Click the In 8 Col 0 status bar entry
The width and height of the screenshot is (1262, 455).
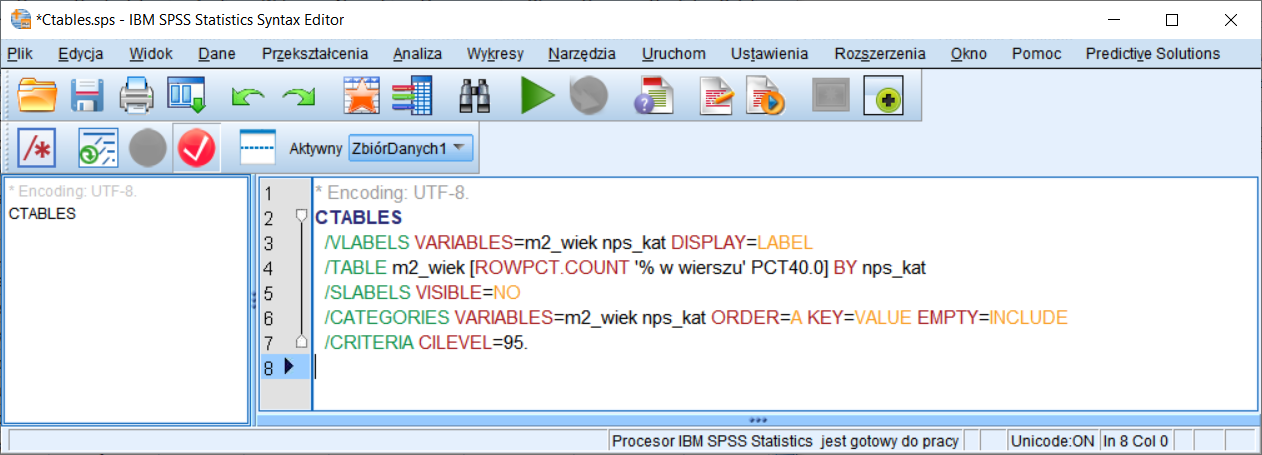[x=1136, y=441]
